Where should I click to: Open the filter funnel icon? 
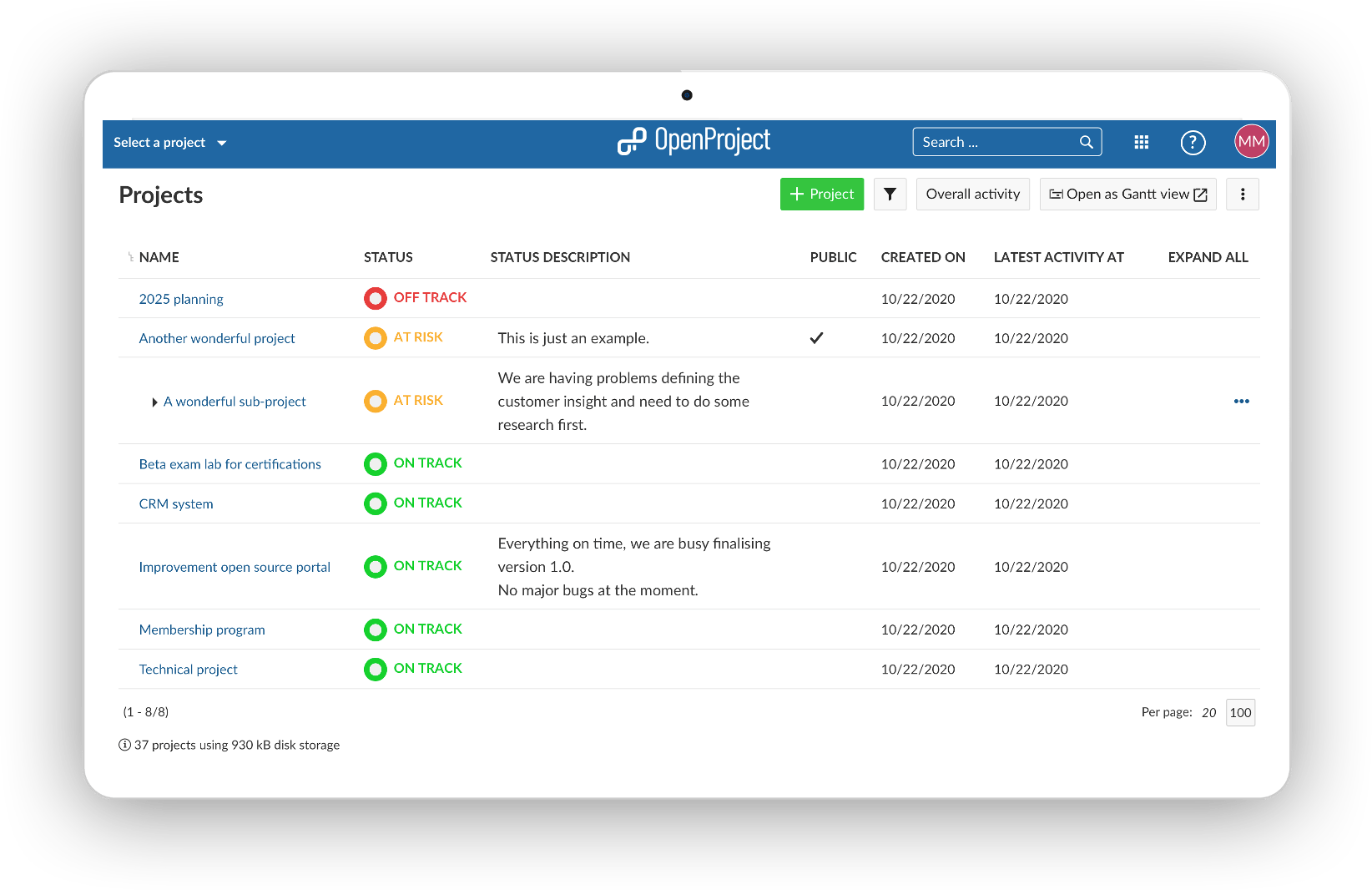click(x=890, y=195)
